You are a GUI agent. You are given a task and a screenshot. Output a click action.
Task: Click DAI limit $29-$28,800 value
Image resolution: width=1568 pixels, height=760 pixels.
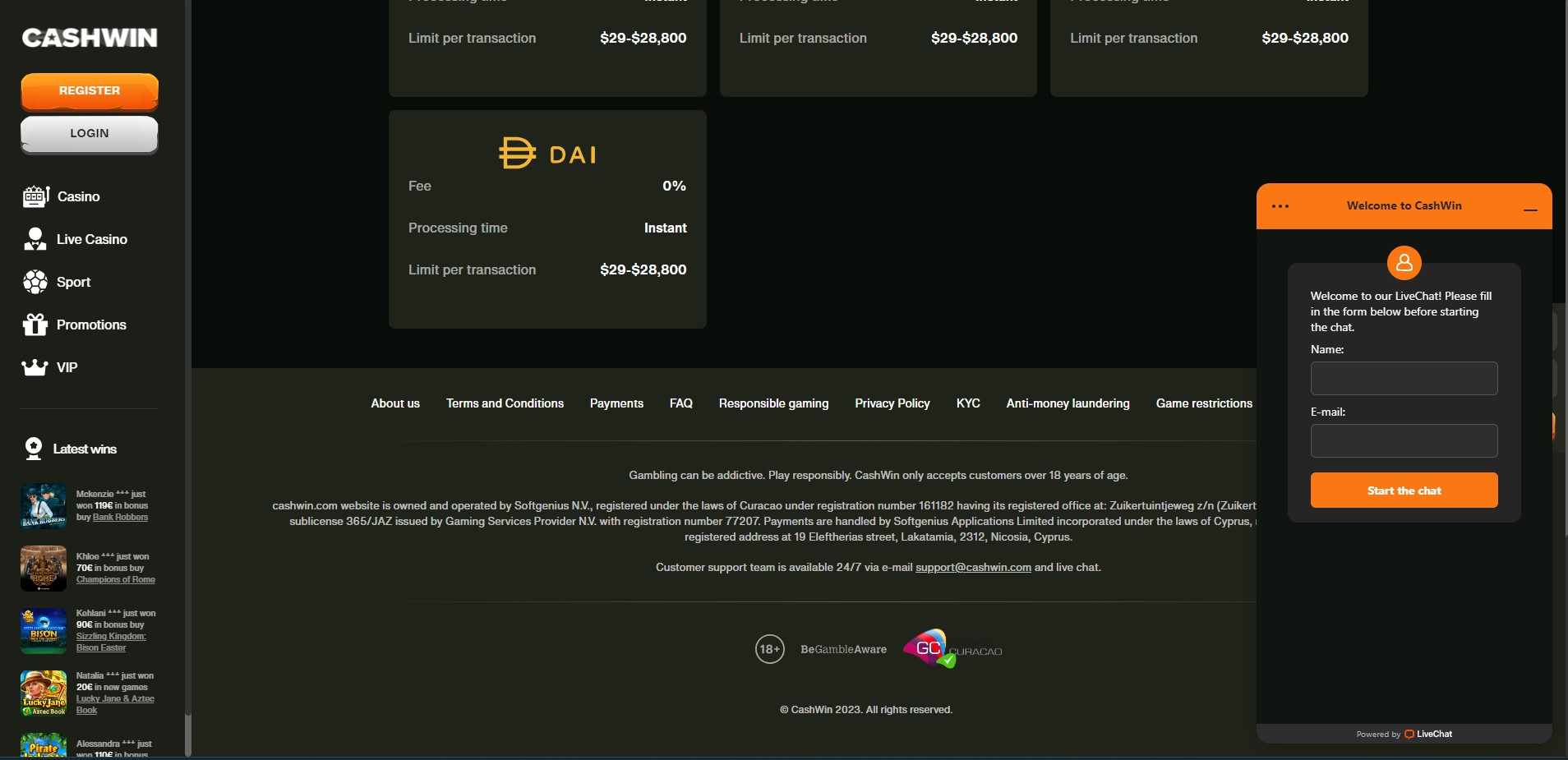(643, 269)
